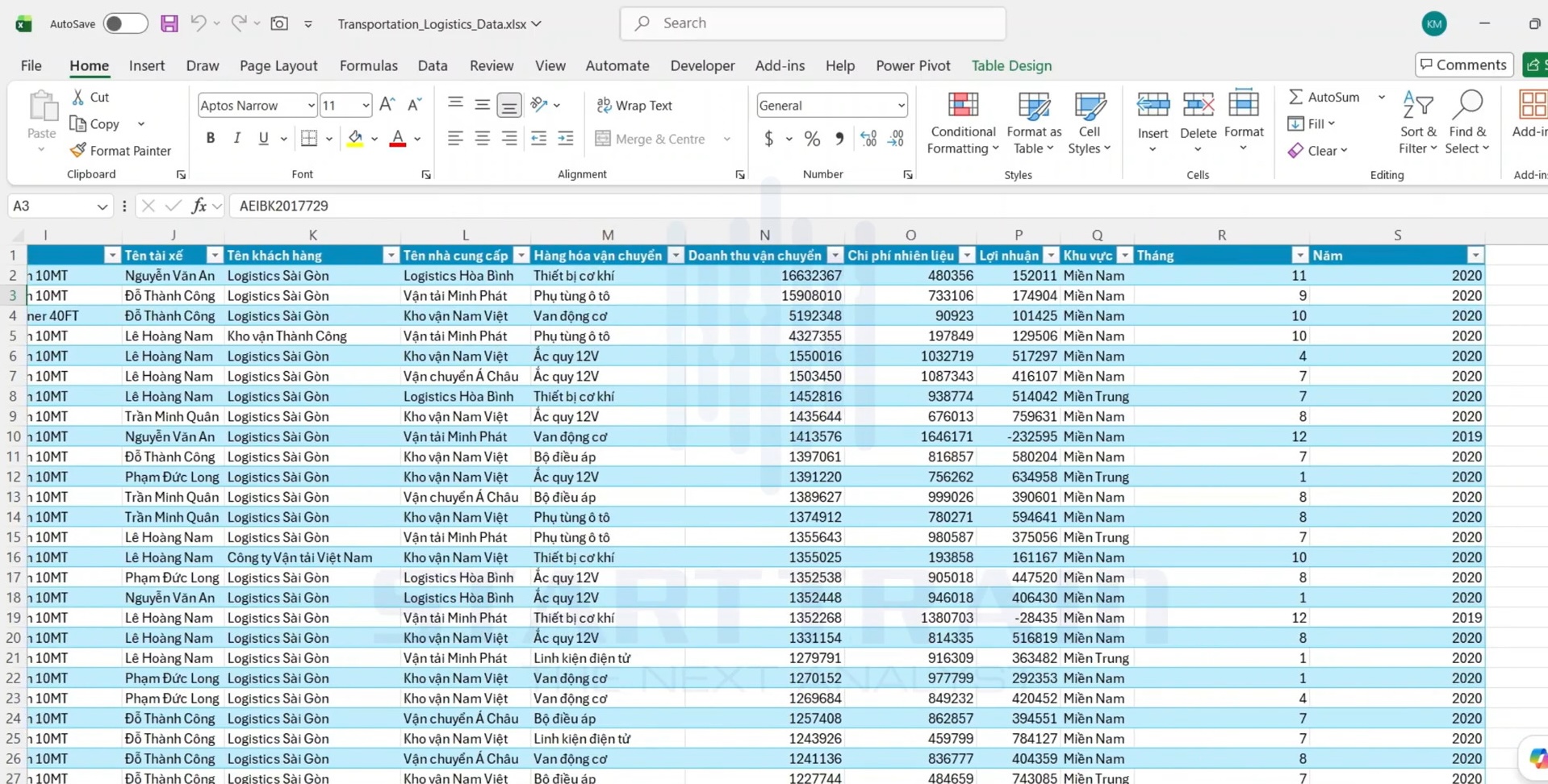Viewport: 1548px width, 784px height.
Task: Expand the Name Box dropdown arrow
Action: (x=102, y=206)
